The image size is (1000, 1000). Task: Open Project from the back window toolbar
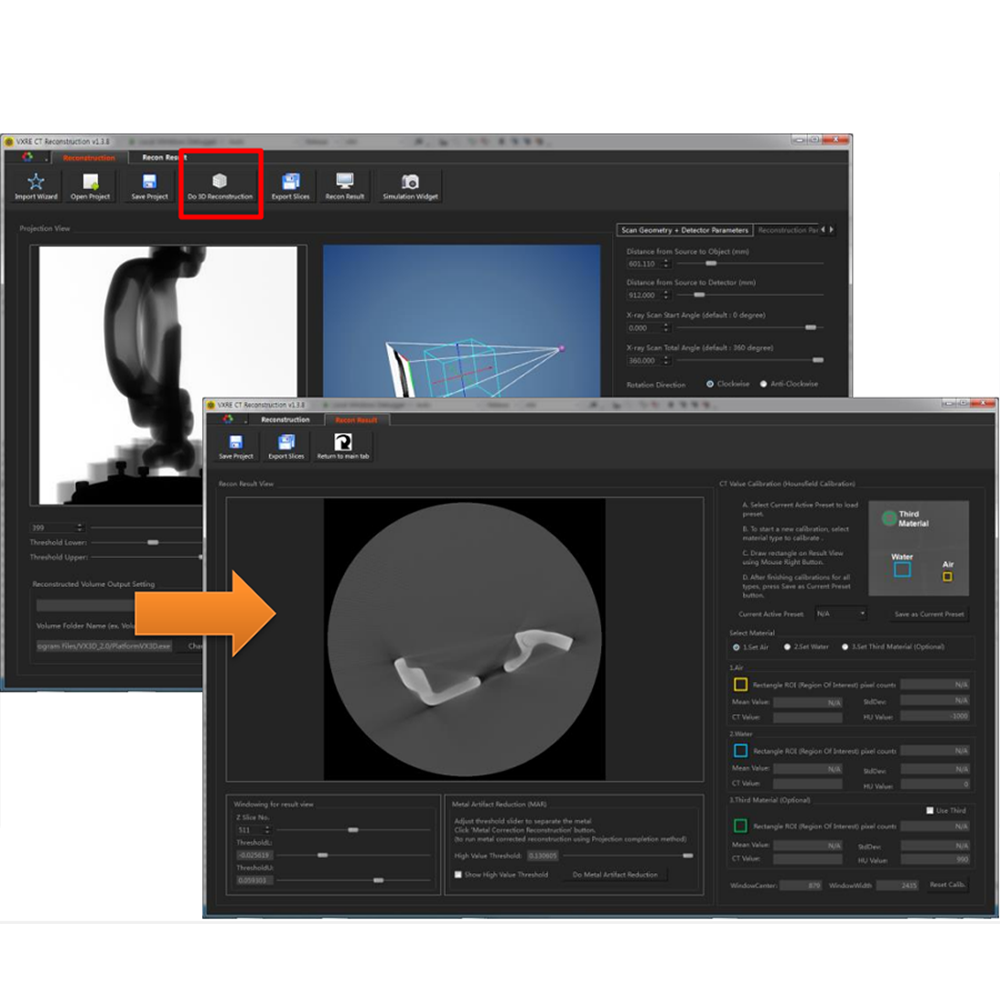click(x=90, y=185)
